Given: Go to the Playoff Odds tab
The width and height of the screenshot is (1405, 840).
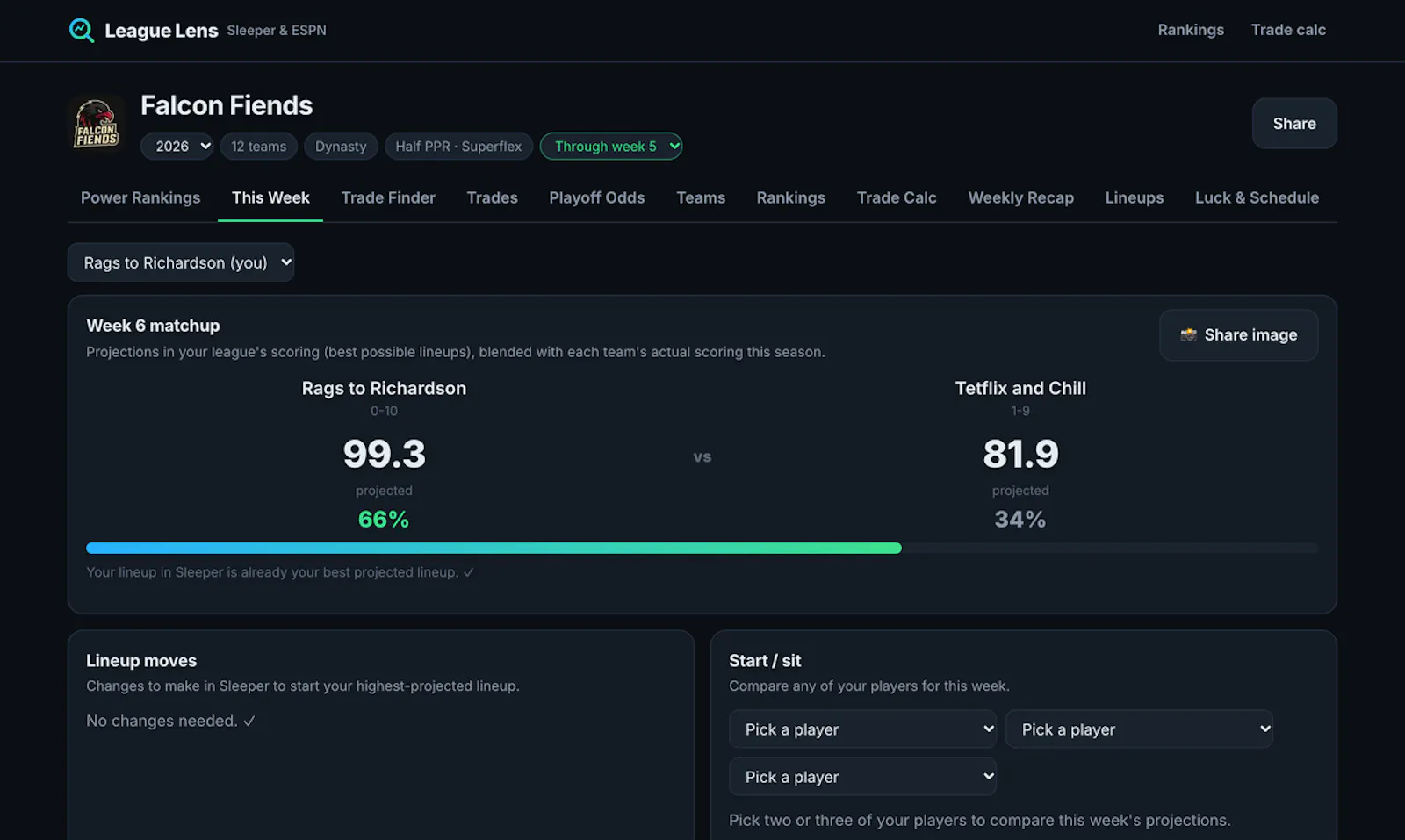Looking at the screenshot, I should [x=597, y=197].
